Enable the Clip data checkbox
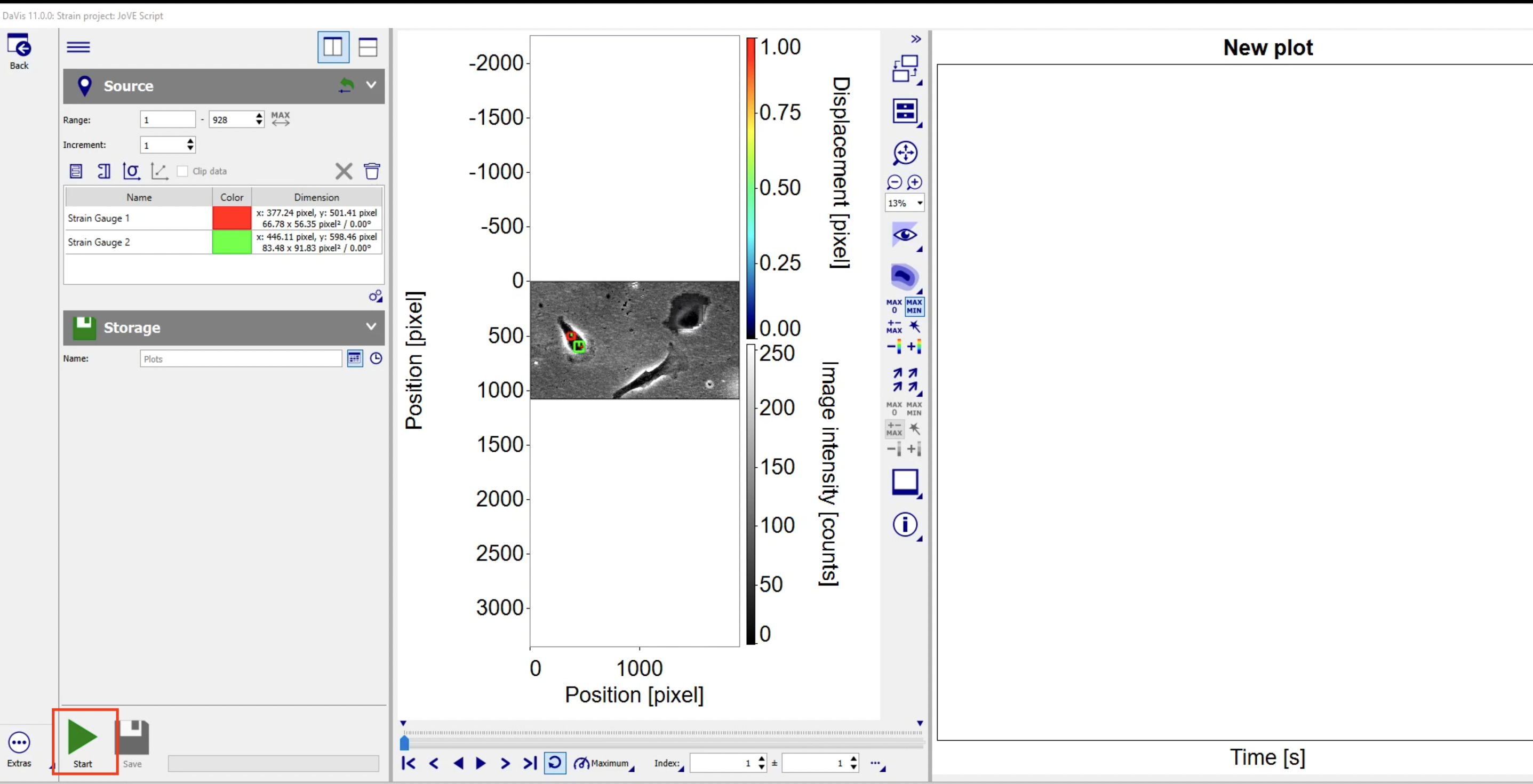1533x784 pixels. [x=183, y=171]
